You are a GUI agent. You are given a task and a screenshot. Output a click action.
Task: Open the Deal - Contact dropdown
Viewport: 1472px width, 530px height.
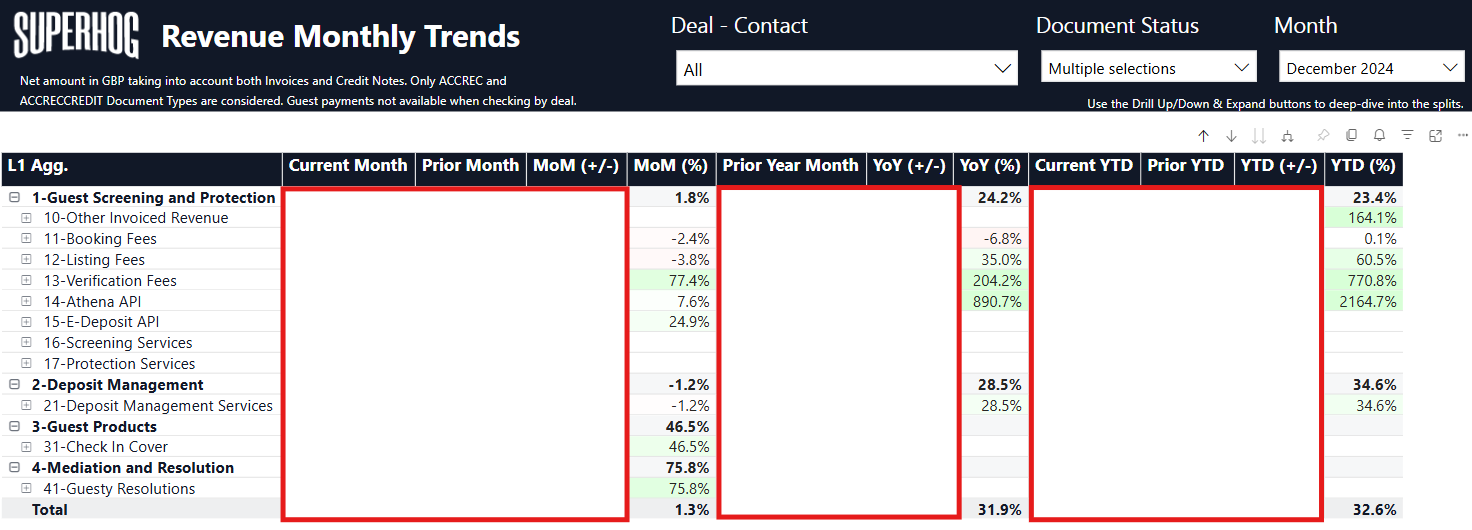pos(846,69)
